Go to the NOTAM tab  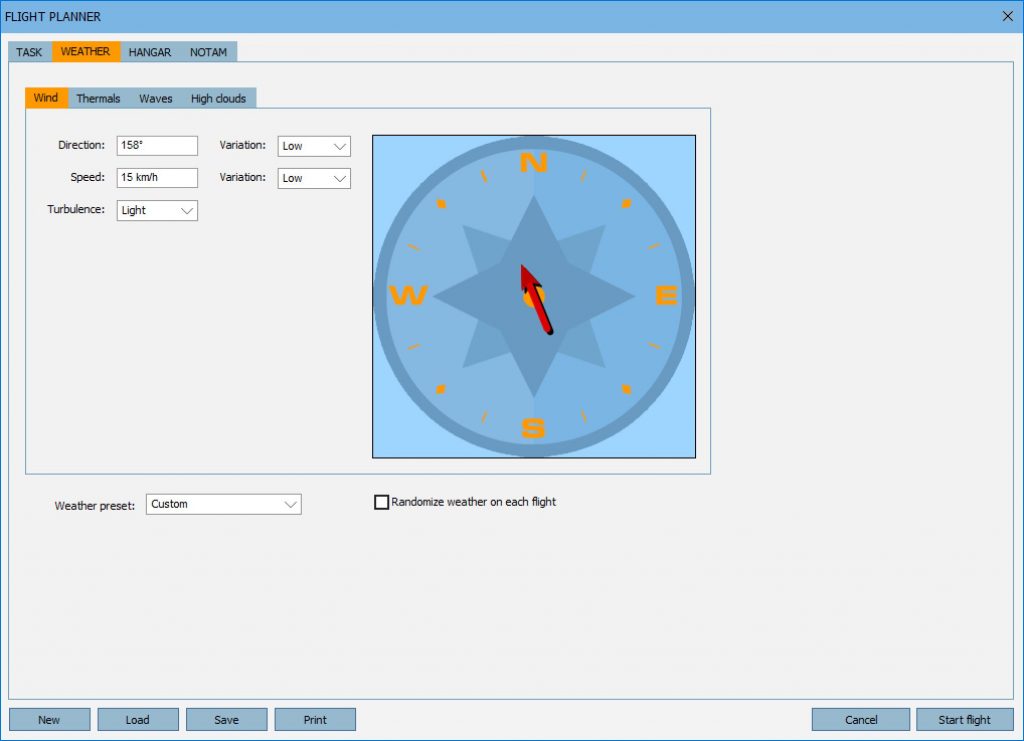[x=208, y=52]
